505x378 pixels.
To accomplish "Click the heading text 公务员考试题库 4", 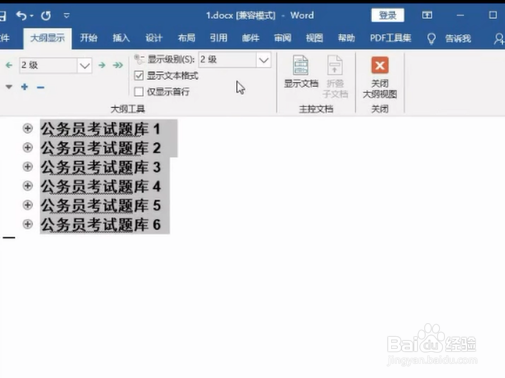I will (101, 186).
